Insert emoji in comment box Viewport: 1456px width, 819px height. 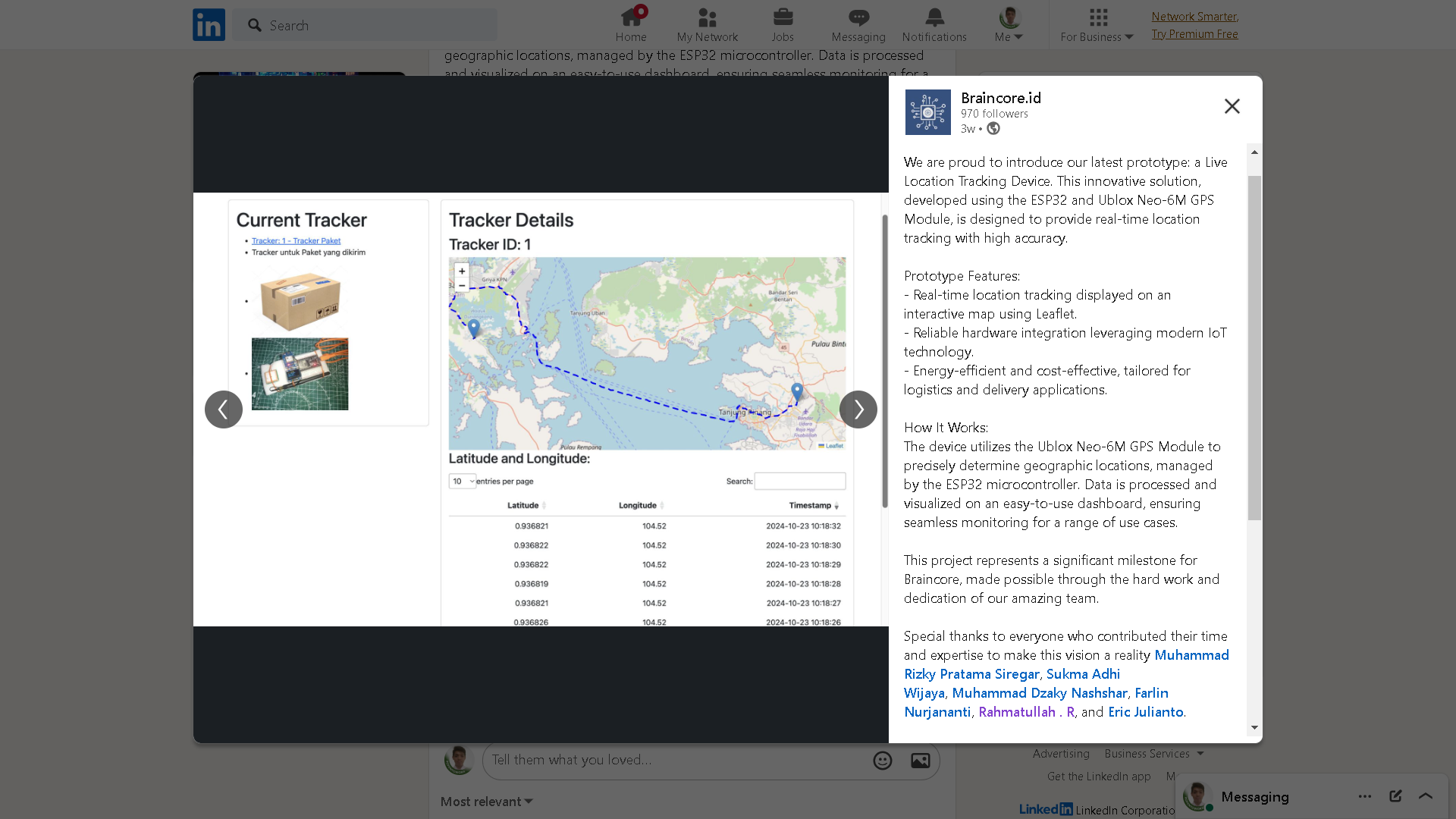(883, 761)
